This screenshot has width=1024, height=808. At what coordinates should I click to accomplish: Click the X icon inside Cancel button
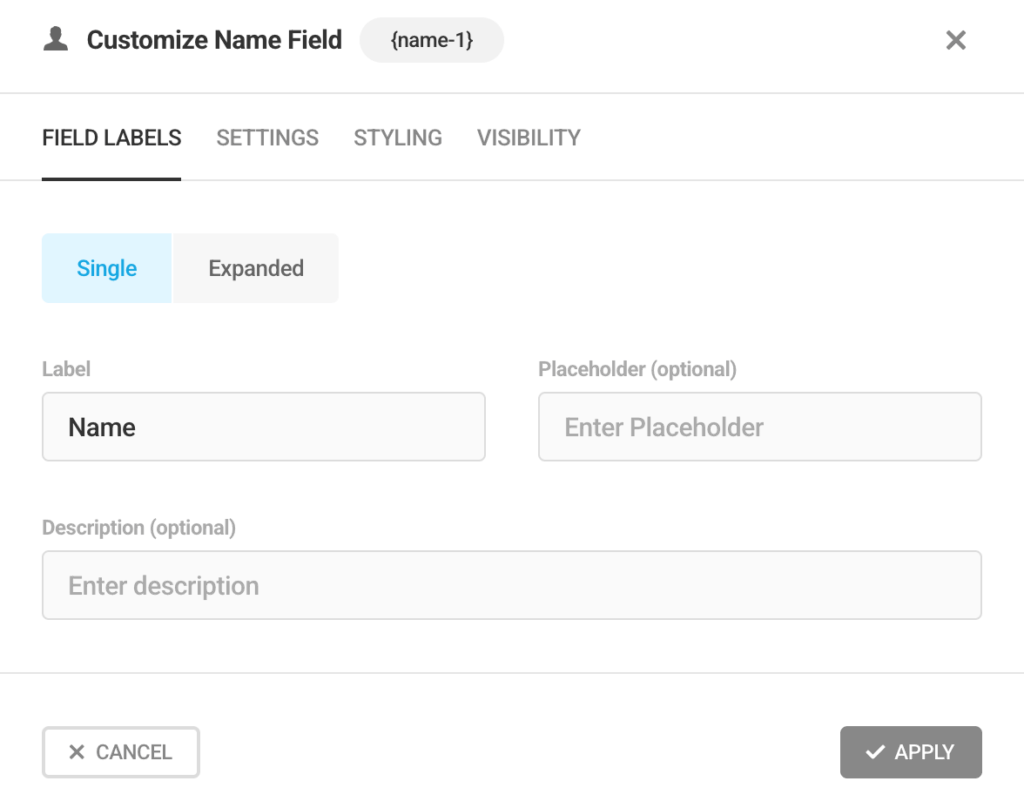(x=76, y=752)
